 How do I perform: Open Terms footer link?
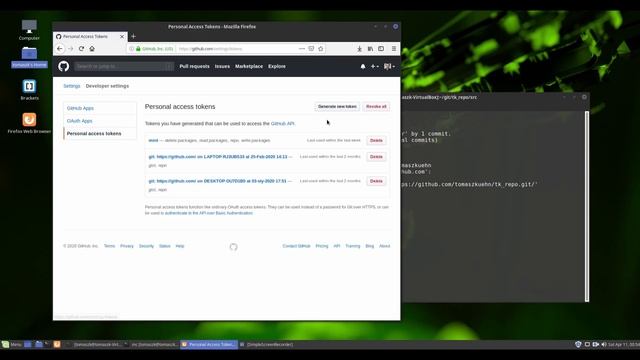pyautogui.click(x=109, y=246)
